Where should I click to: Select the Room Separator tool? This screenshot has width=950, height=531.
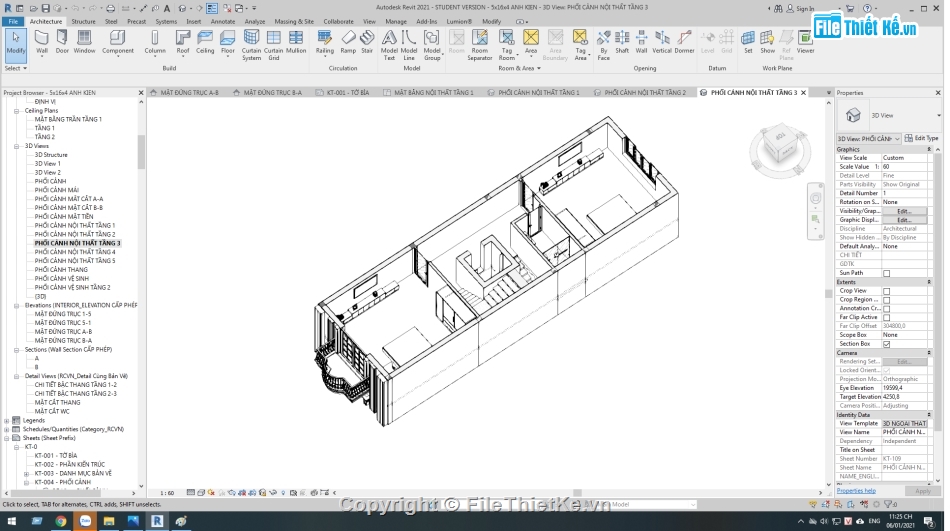[x=480, y=45]
